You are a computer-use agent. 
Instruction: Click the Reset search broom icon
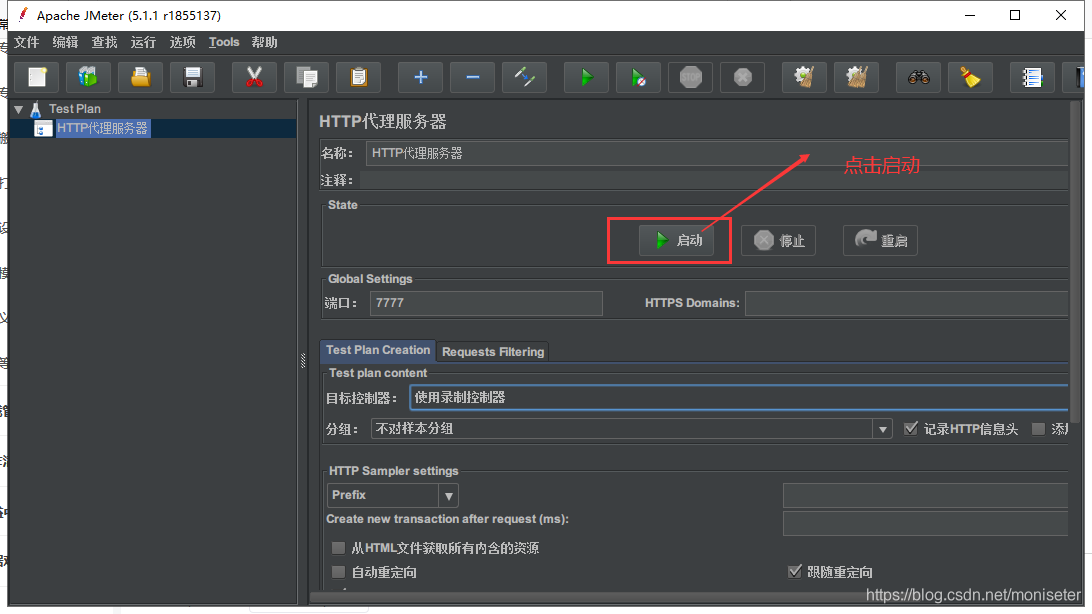pos(970,77)
